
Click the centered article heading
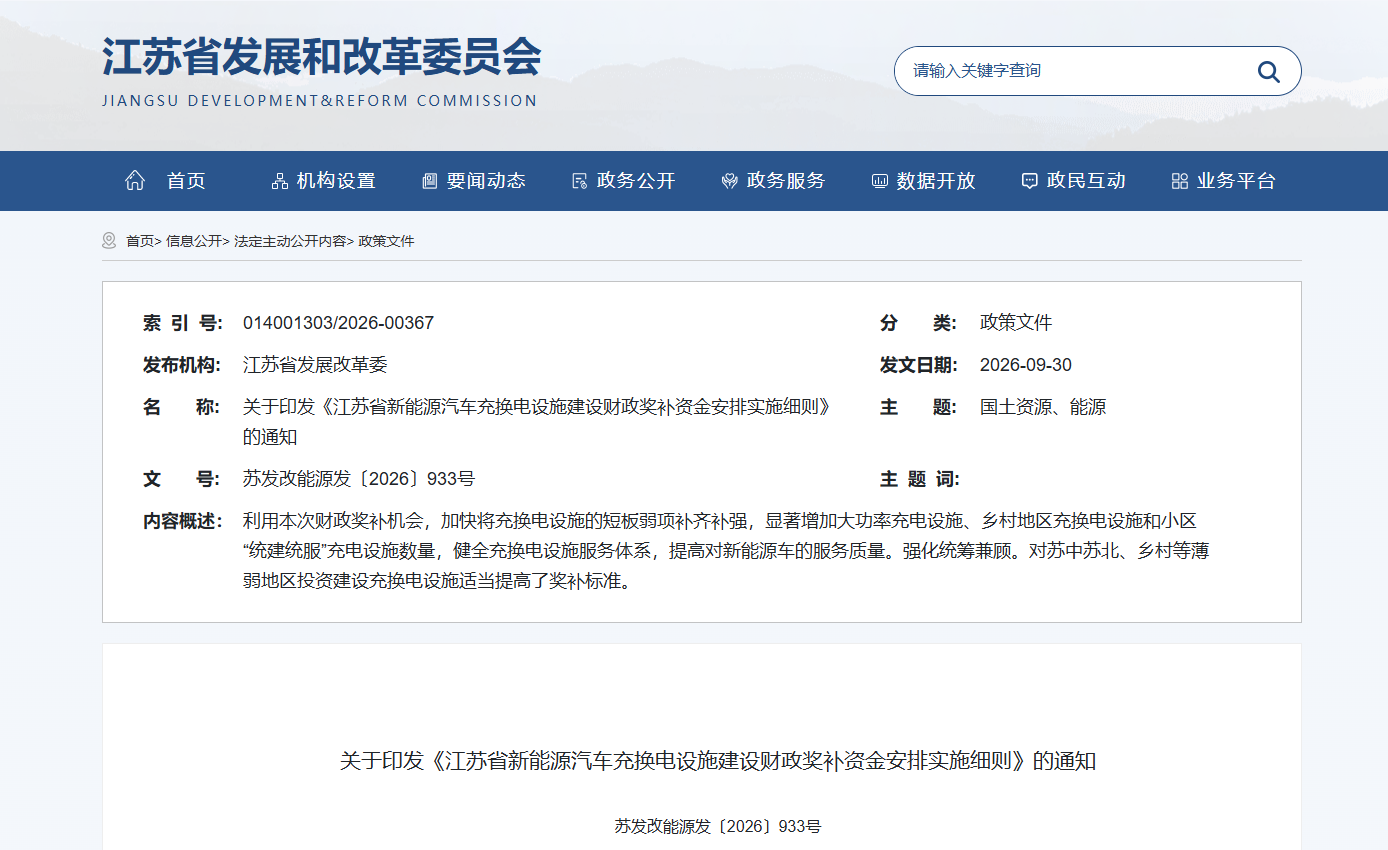tap(718, 761)
